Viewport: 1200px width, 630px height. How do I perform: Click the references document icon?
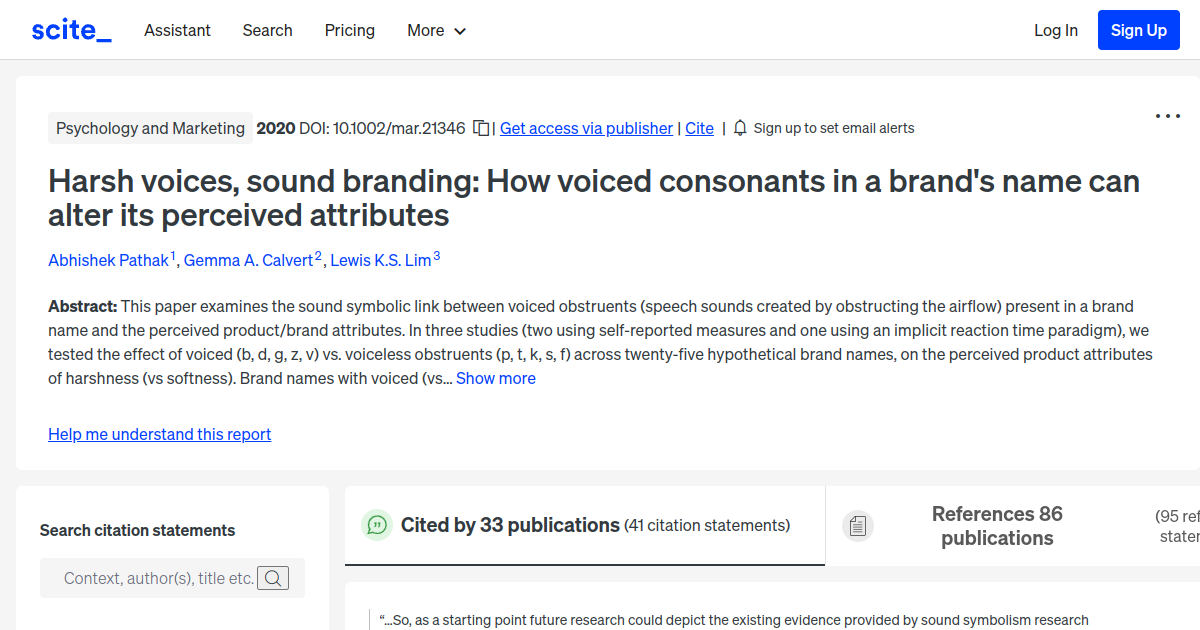click(858, 525)
